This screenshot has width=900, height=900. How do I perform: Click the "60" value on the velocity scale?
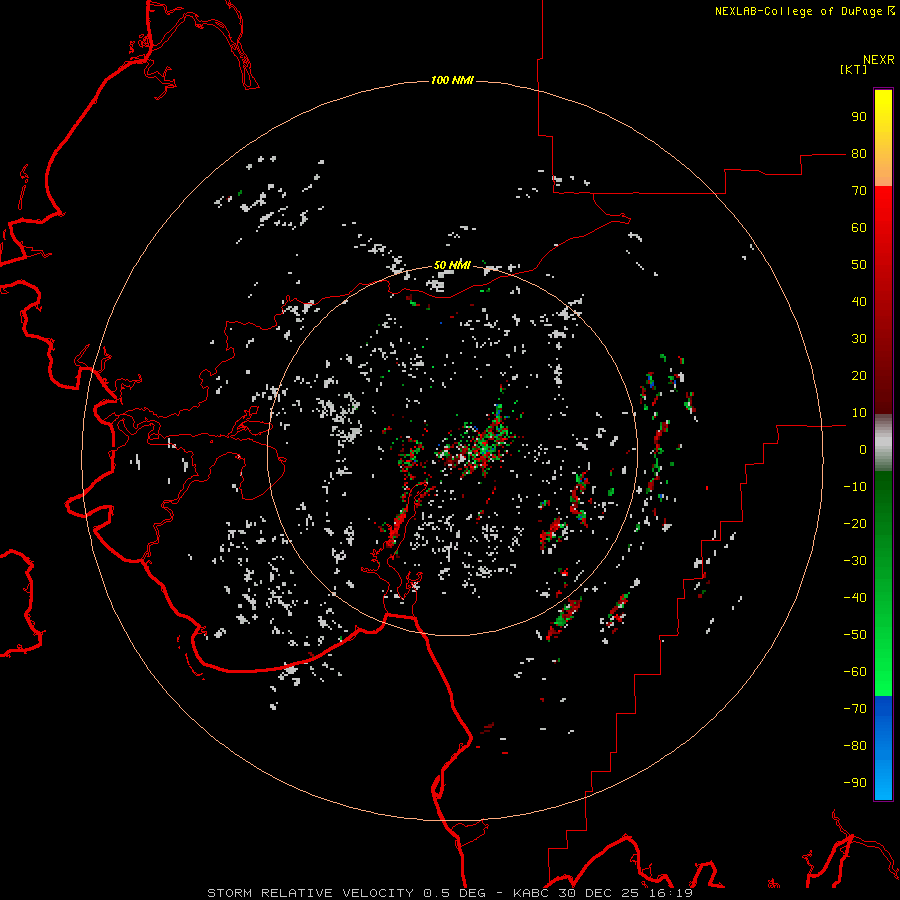coord(859,228)
